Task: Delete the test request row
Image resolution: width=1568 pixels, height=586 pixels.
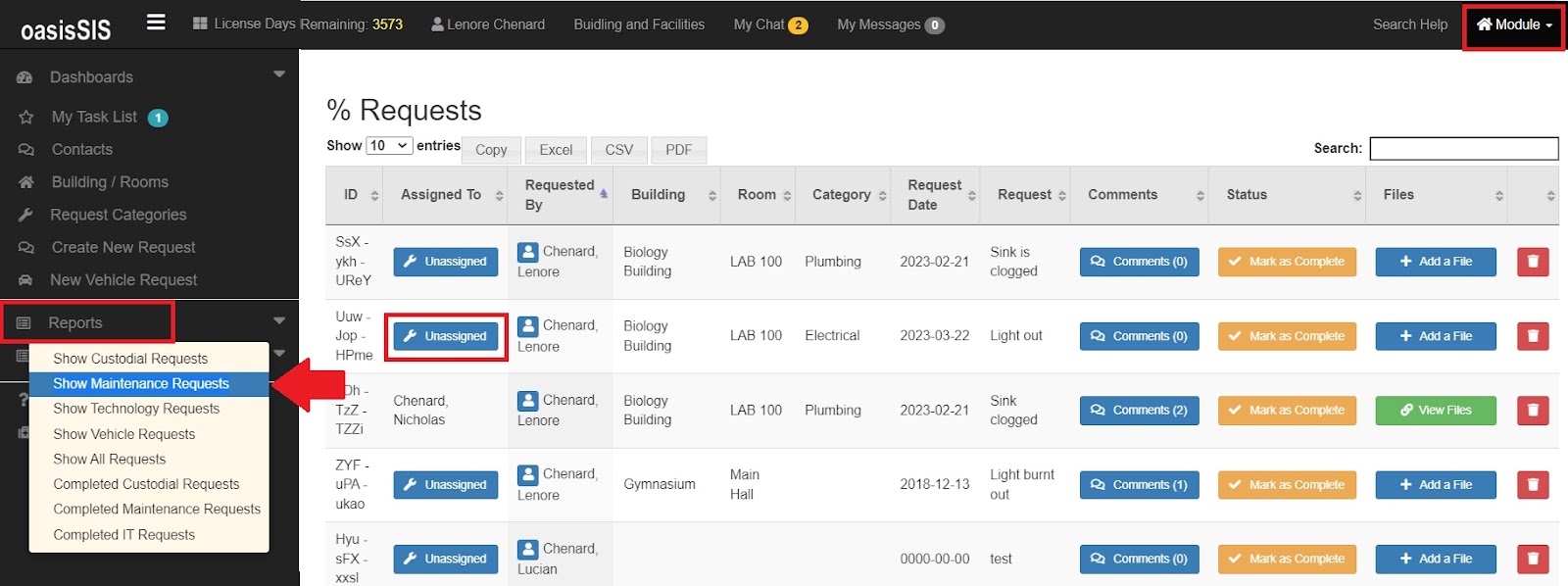Action: tap(1533, 559)
